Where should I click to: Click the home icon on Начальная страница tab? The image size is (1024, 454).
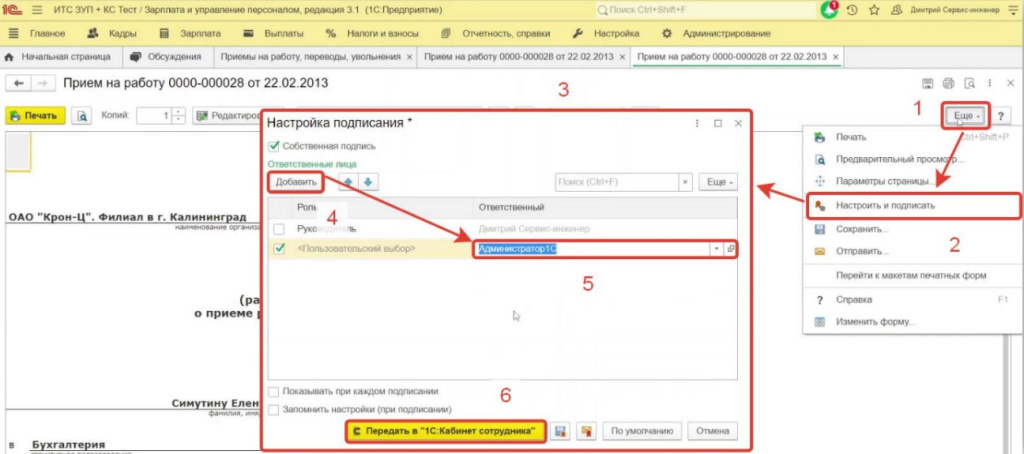pos(9,57)
